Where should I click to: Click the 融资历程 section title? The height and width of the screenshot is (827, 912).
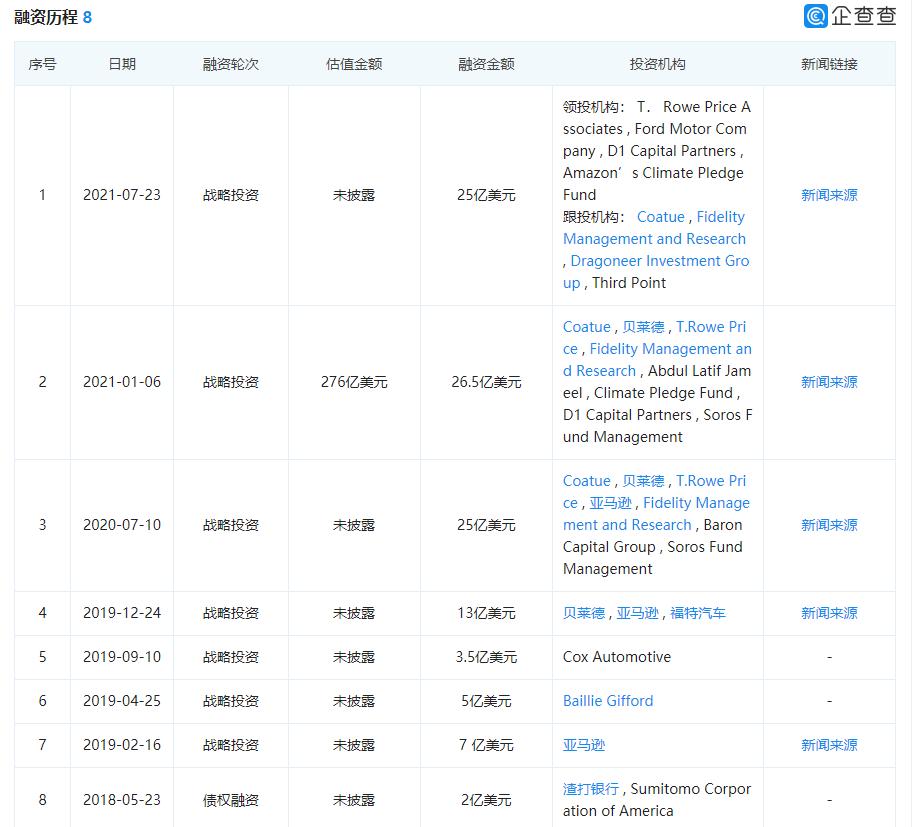tap(46, 17)
